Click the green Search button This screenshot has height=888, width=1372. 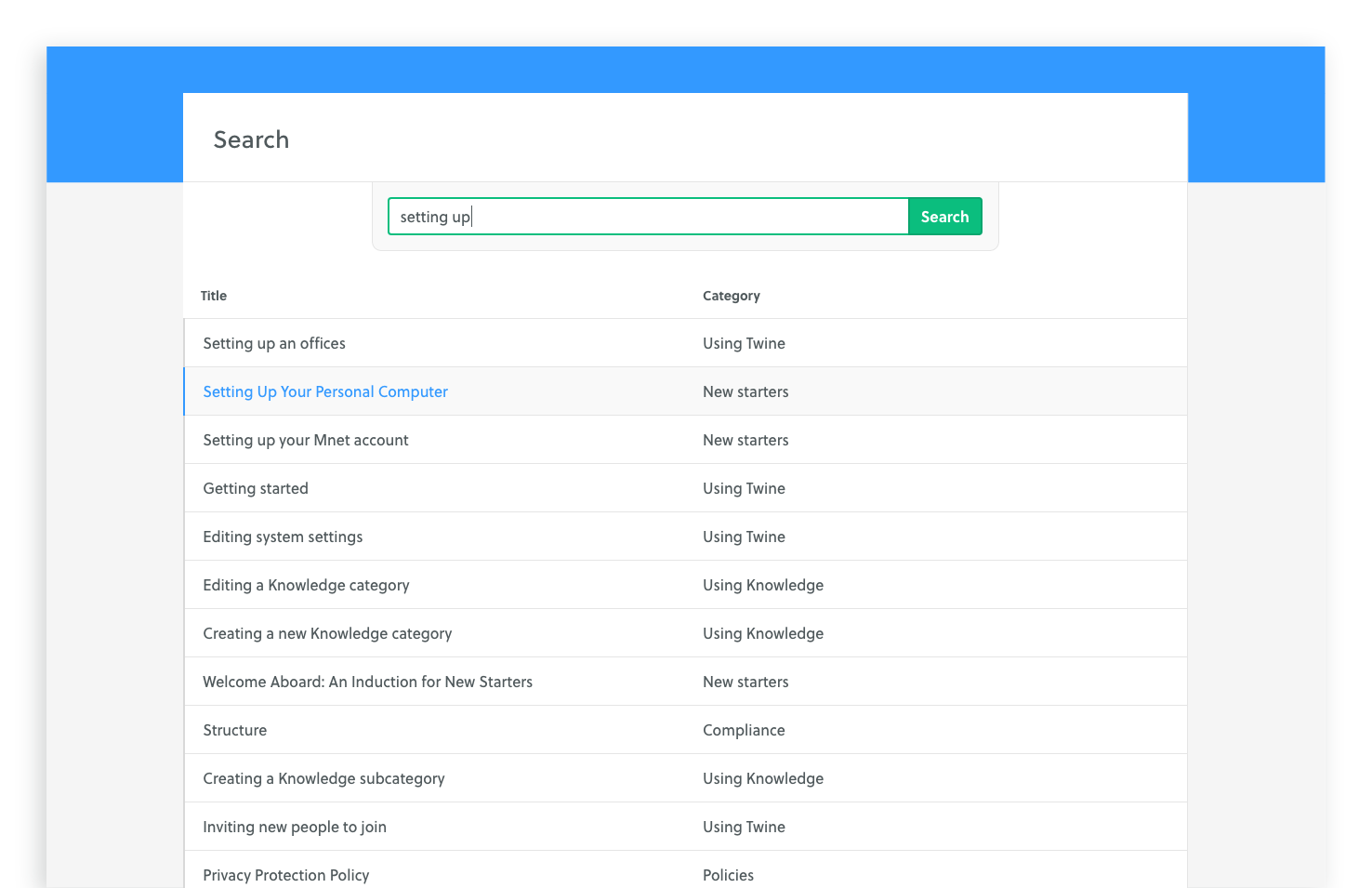(944, 217)
